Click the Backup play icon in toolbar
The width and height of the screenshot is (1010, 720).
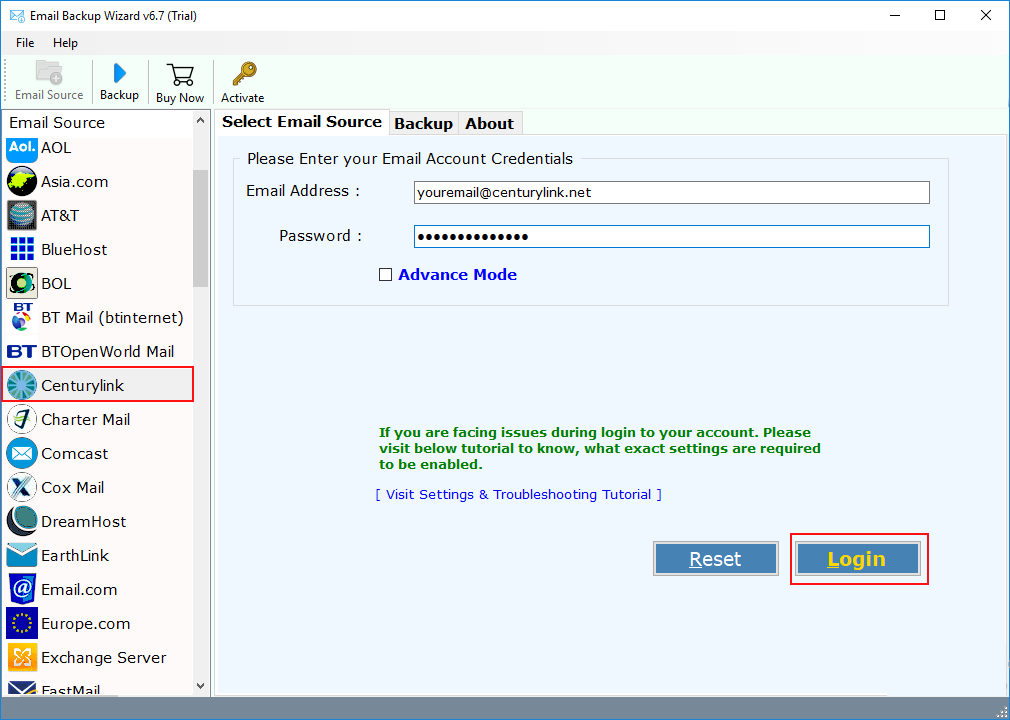tap(119, 73)
